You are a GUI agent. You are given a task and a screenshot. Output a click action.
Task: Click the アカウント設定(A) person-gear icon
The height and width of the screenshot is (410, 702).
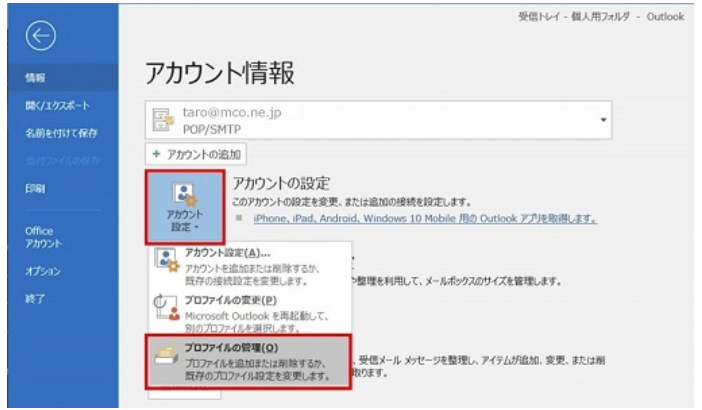tap(166, 261)
